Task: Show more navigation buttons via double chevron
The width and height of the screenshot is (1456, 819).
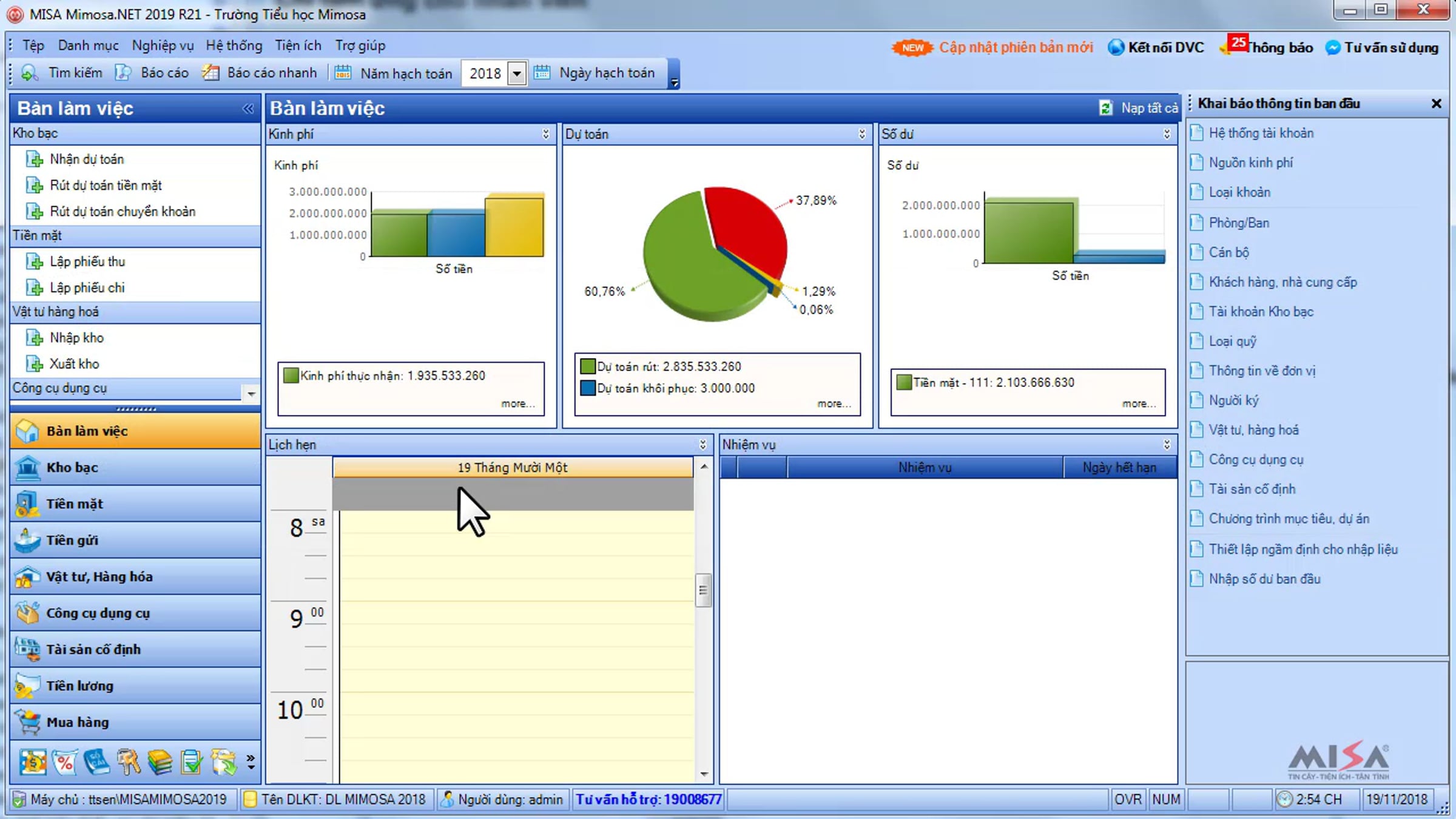Action: pyautogui.click(x=251, y=762)
